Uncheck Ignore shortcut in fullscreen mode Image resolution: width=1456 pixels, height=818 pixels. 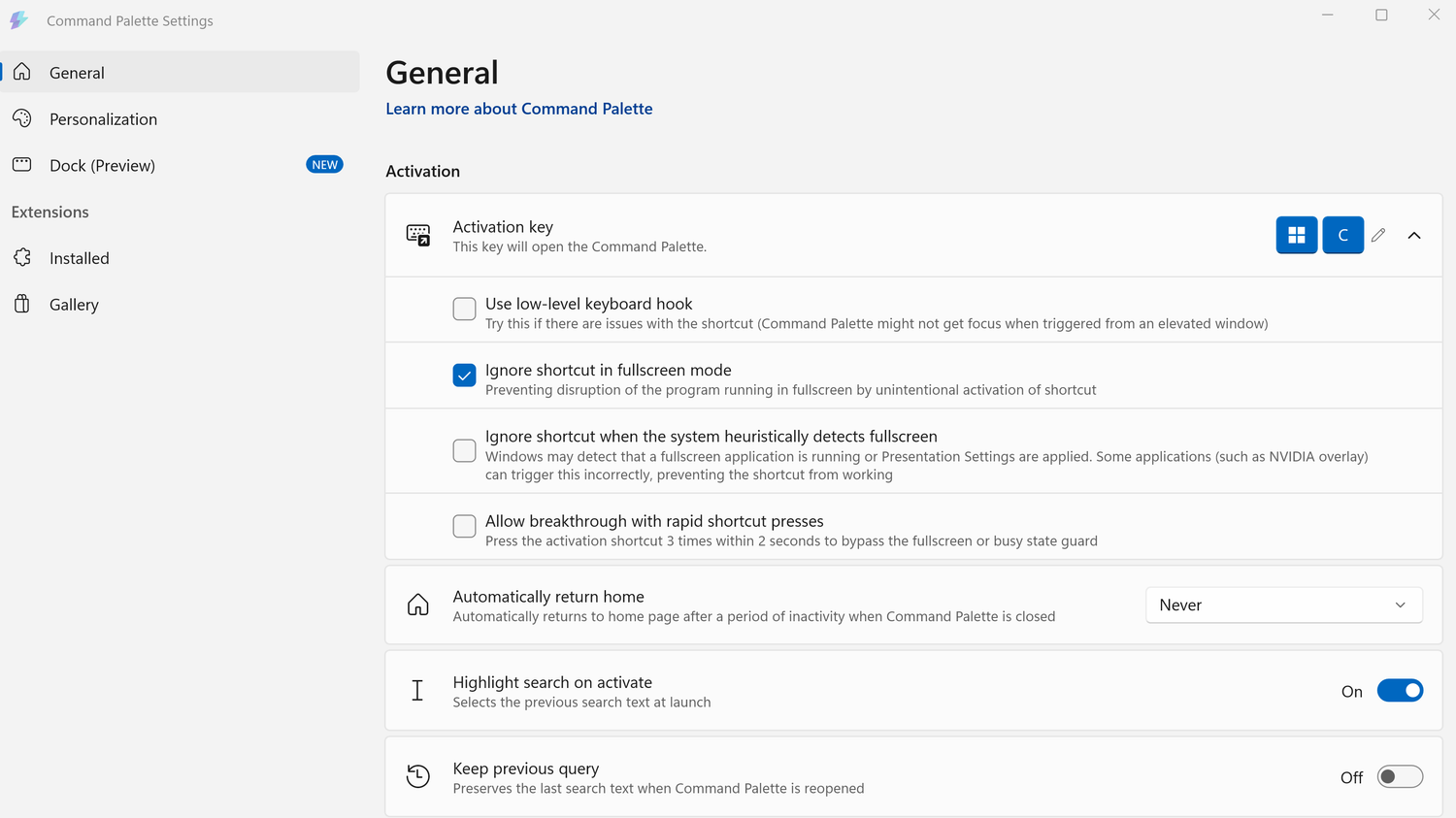click(465, 375)
